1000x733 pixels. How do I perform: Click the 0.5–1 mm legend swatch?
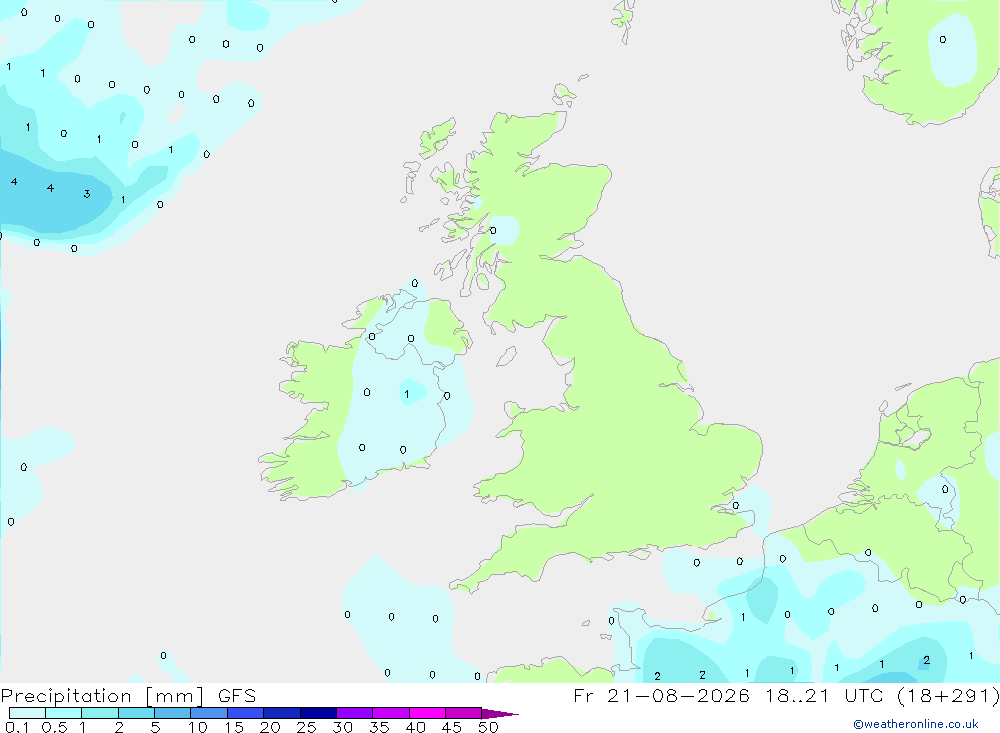(x=64, y=713)
